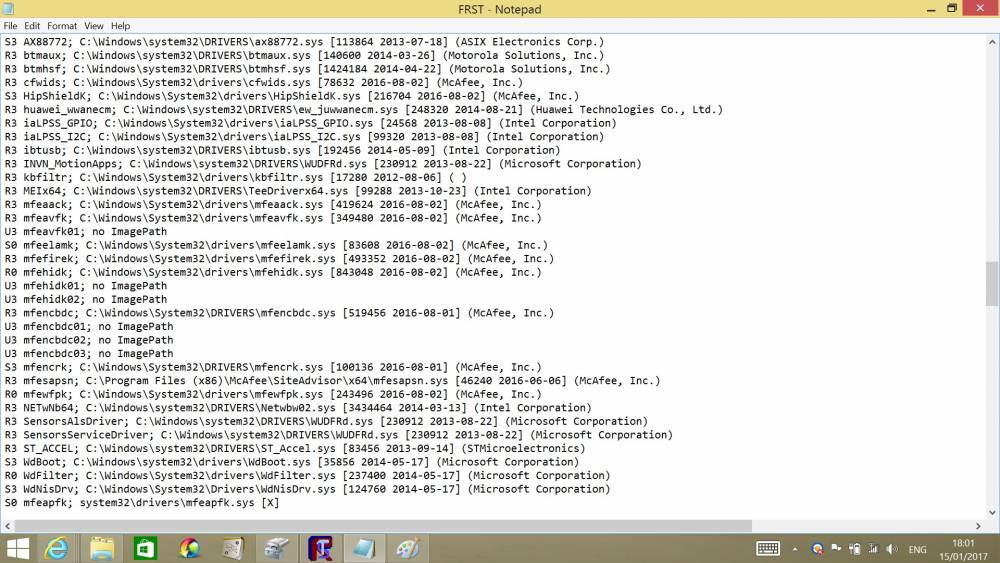1000x563 pixels.
Task: Click the 'mfeapfk; system32\drivers\mfeapfk.sys [X]' line
Action: pyautogui.click(x=142, y=503)
